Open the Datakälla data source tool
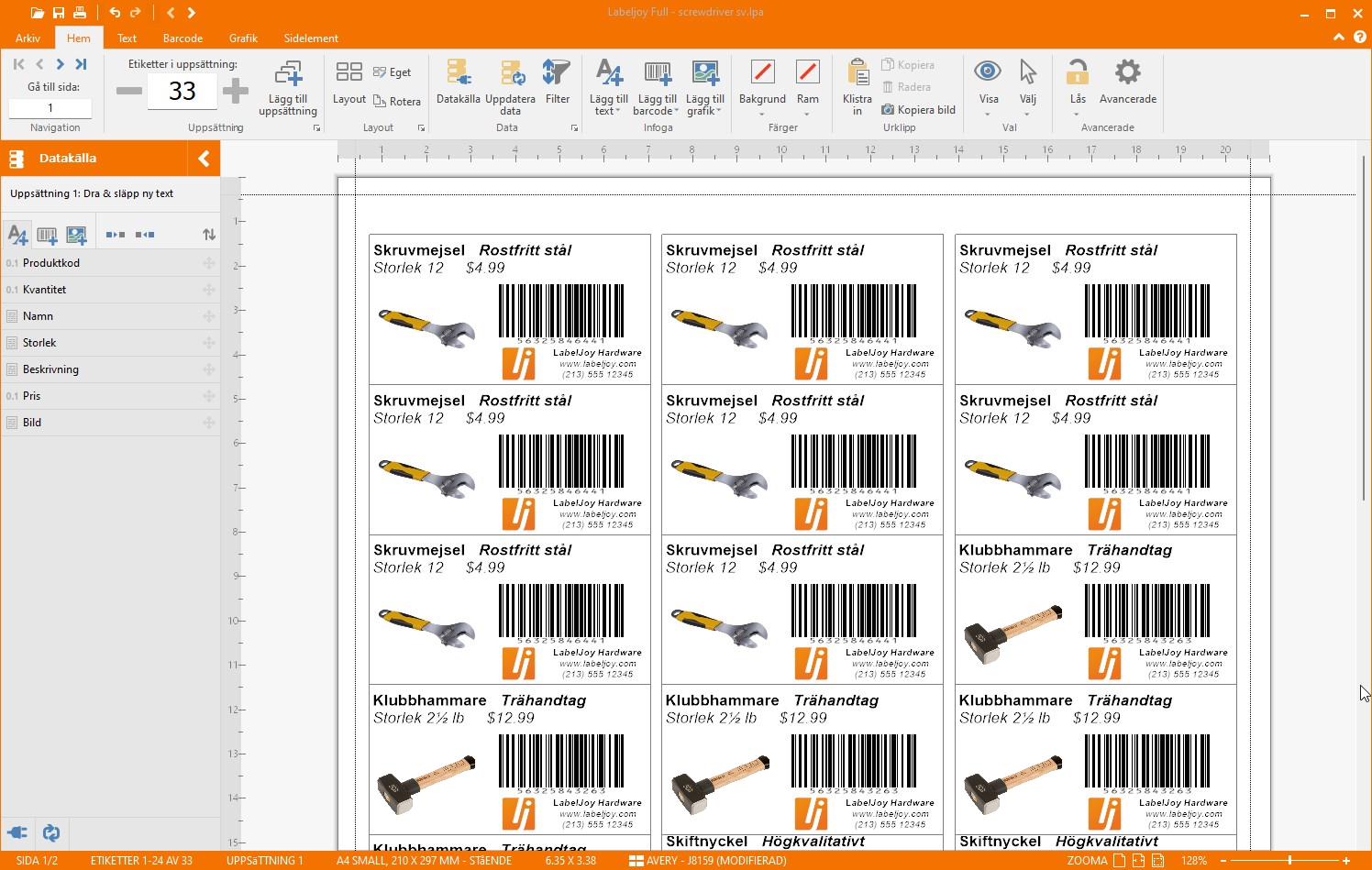The height and width of the screenshot is (870, 1372). (x=458, y=83)
